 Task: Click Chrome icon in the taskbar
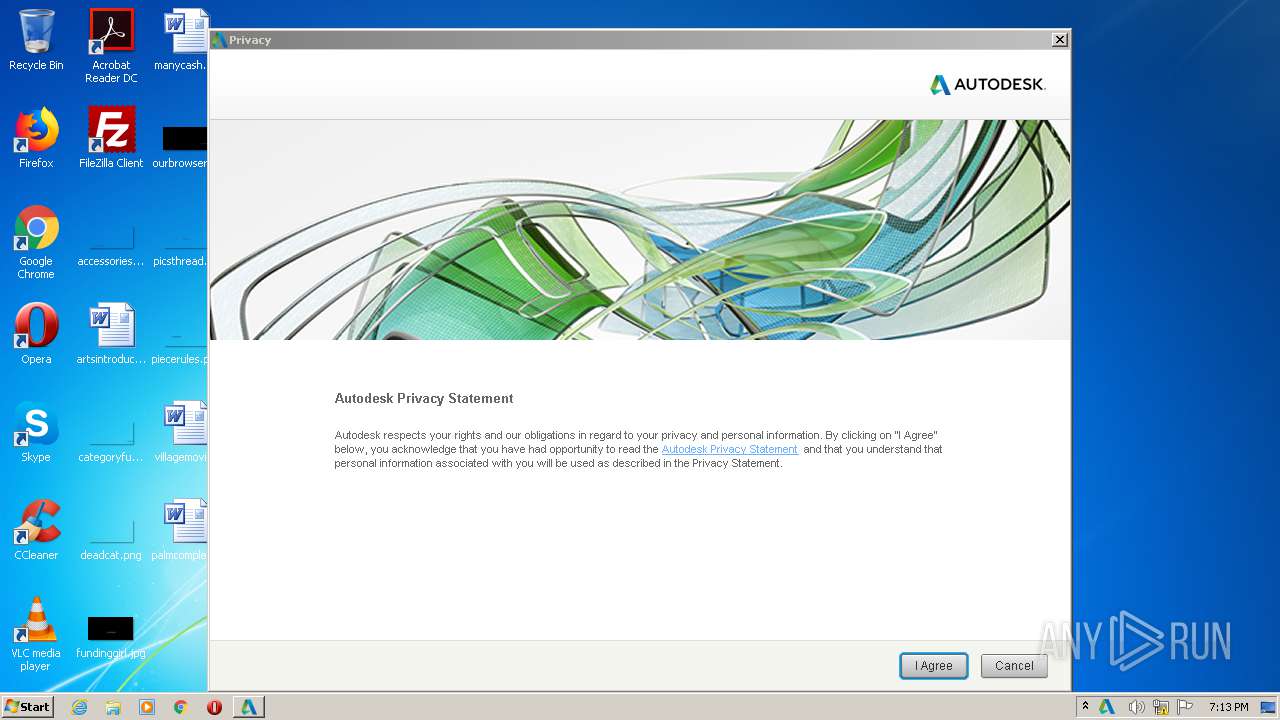point(181,707)
